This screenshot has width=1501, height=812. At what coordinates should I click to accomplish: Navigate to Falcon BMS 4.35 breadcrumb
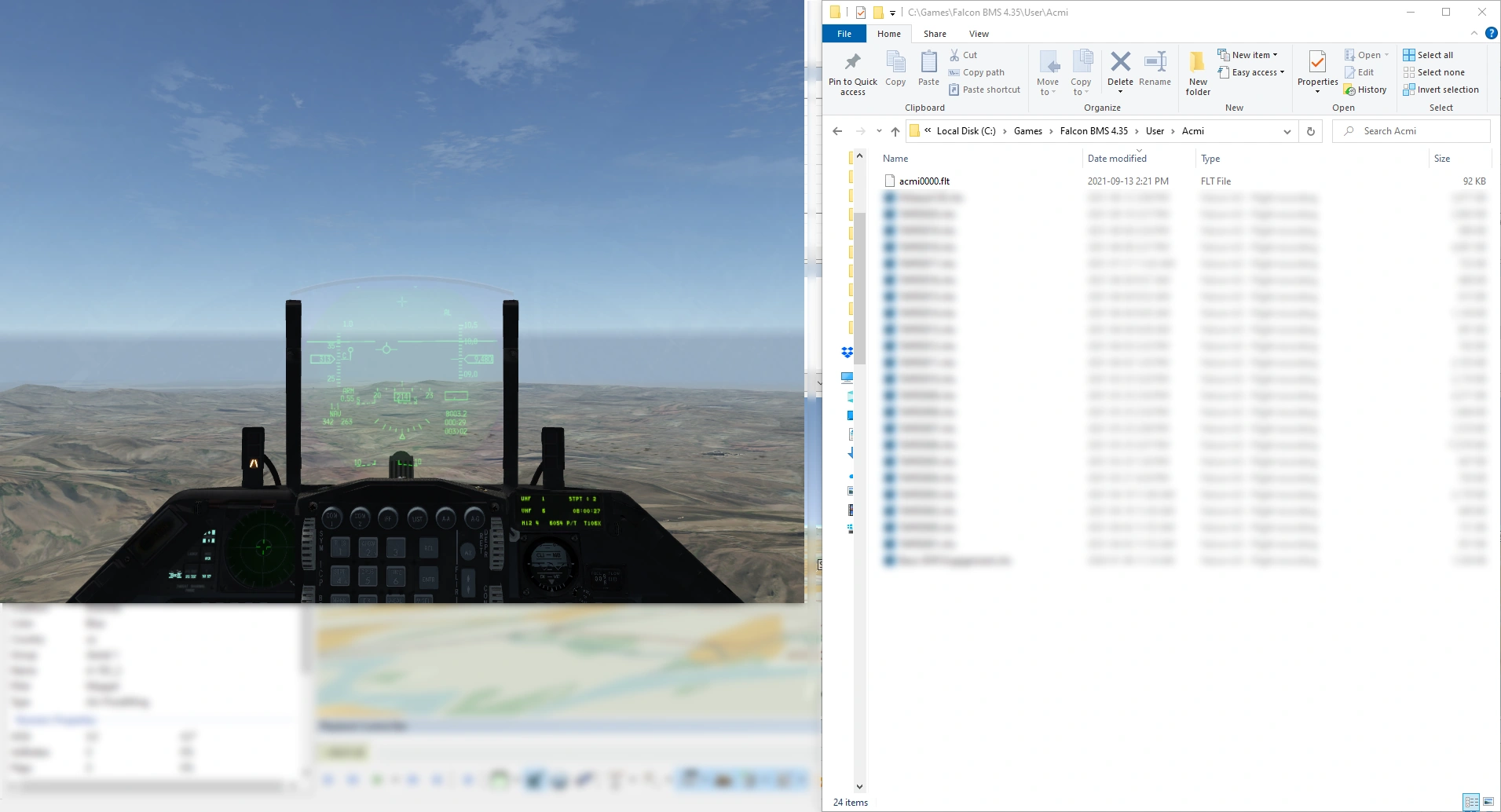[1093, 131]
